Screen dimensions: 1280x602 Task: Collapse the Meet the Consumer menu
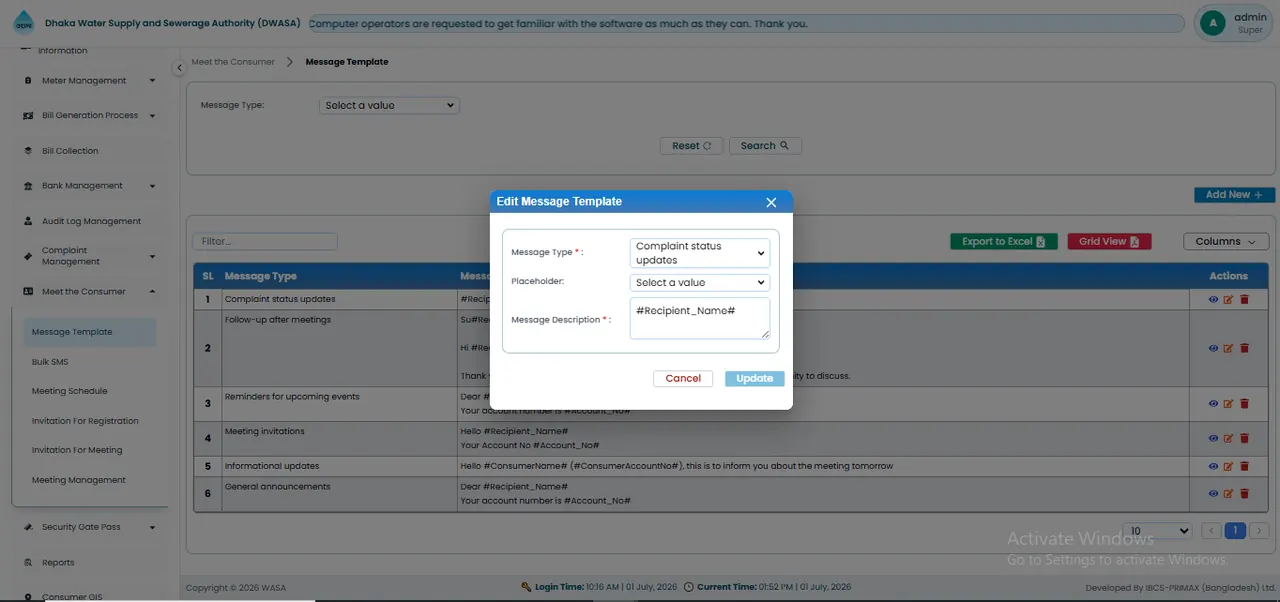click(89, 292)
